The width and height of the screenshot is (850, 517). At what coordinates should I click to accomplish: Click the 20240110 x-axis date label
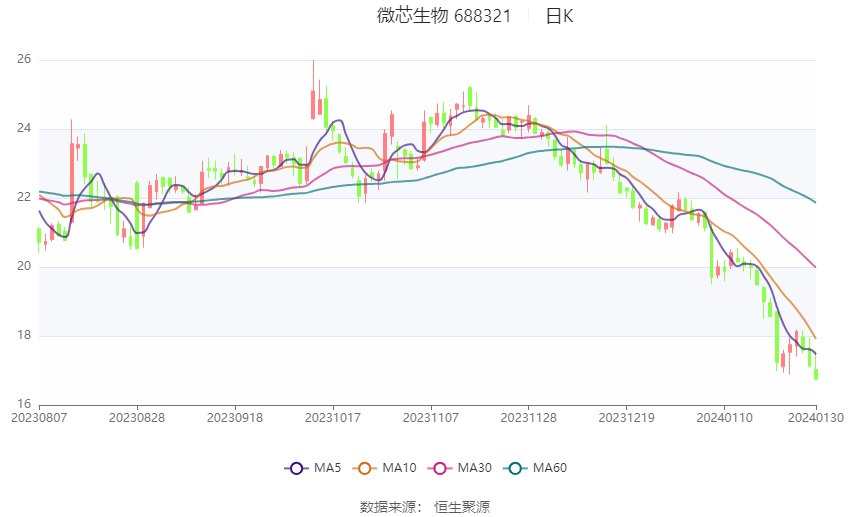(725, 418)
